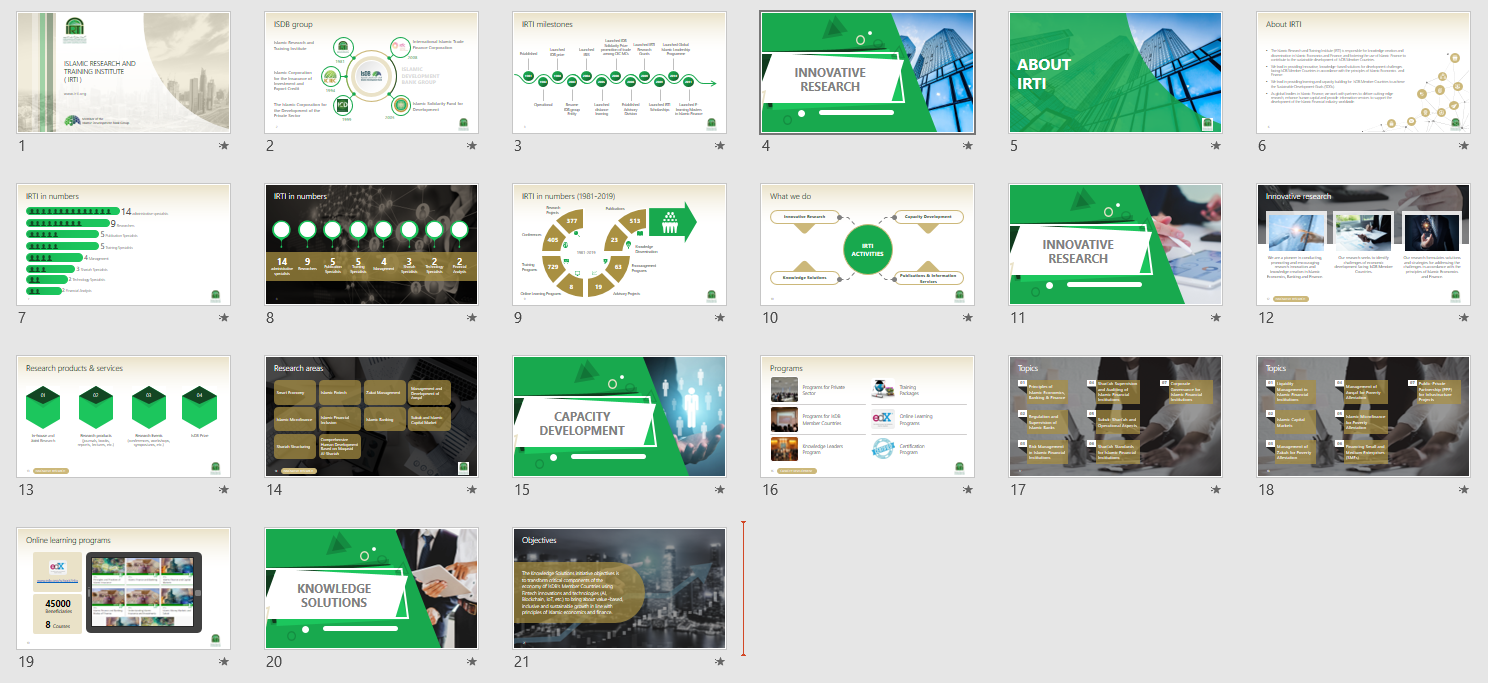Viewport: 1488px width, 683px height.
Task: Click the star icon next to slide 3 milestones
Action: [718, 147]
